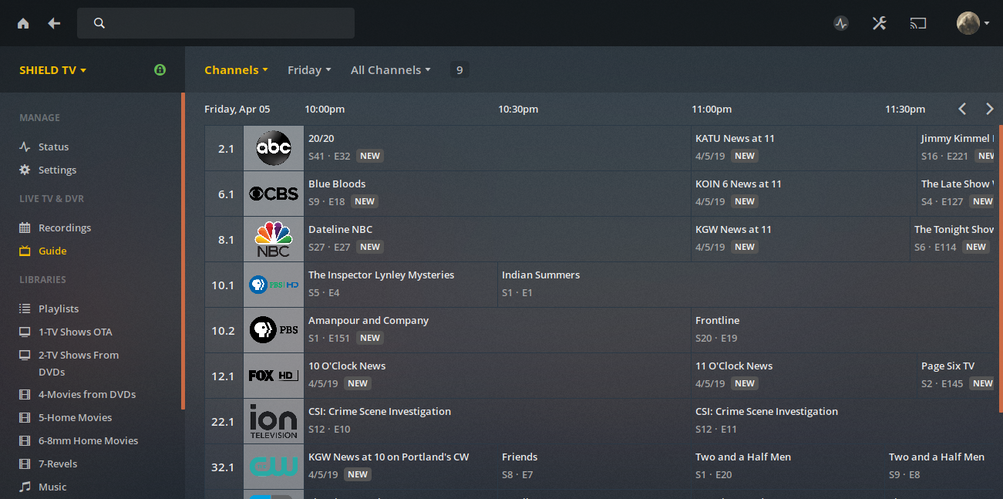1003x499 pixels.
Task: Open the Amanpour and Company listing
Action: point(497,330)
